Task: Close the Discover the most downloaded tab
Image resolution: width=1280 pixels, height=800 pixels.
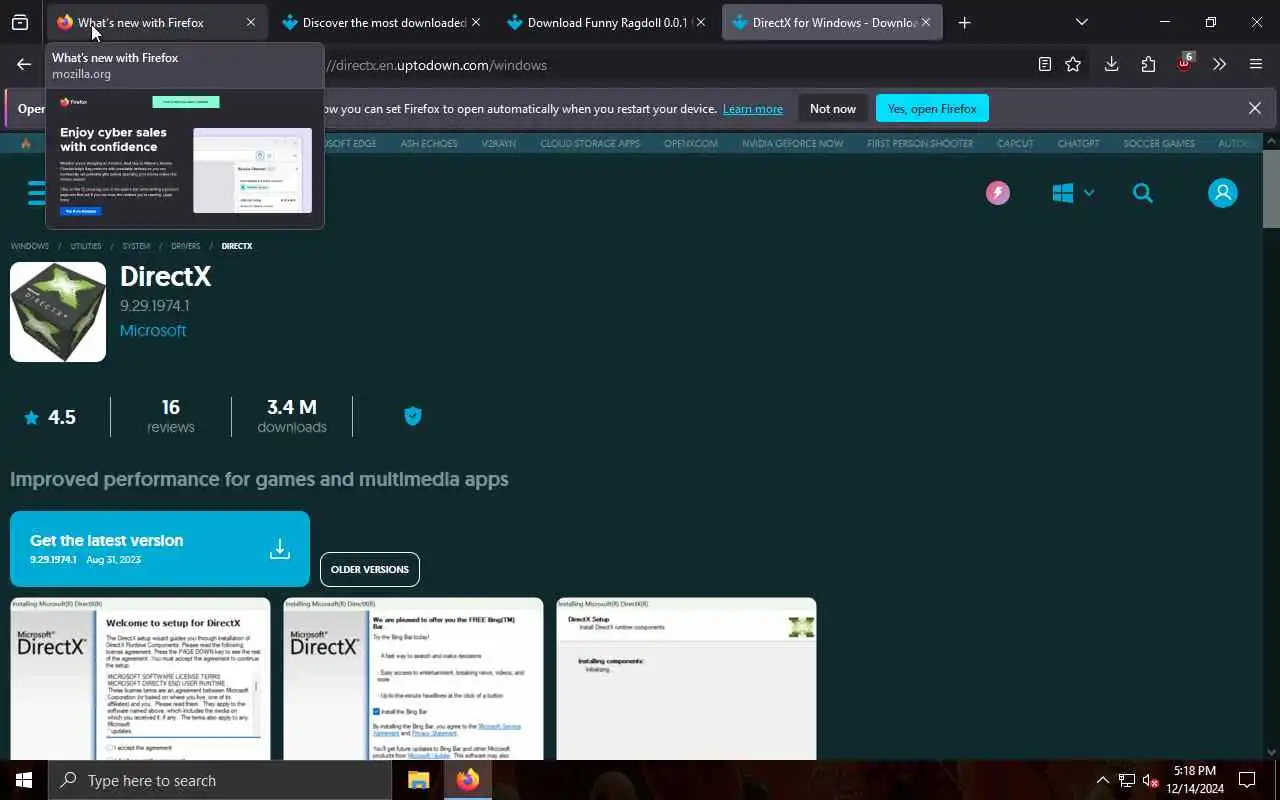Action: (x=476, y=22)
